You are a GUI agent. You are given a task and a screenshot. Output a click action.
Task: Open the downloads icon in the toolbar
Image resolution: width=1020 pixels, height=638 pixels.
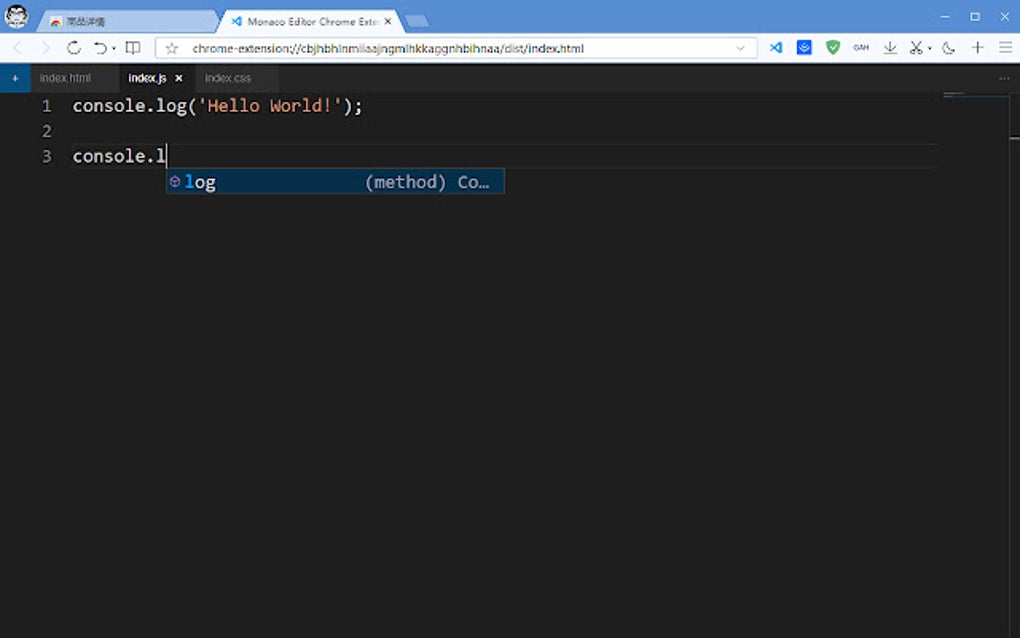pyautogui.click(x=890, y=47)
